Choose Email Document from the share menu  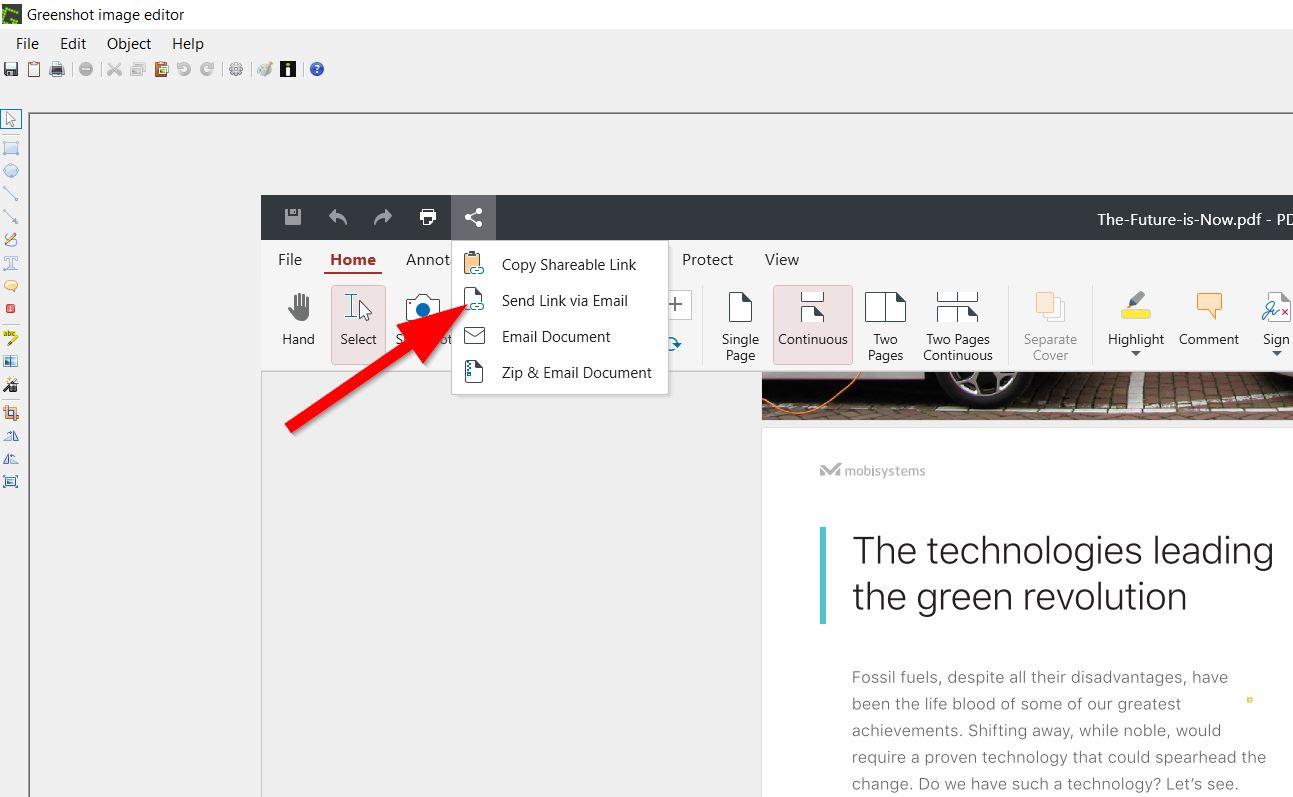coord(554,336)
